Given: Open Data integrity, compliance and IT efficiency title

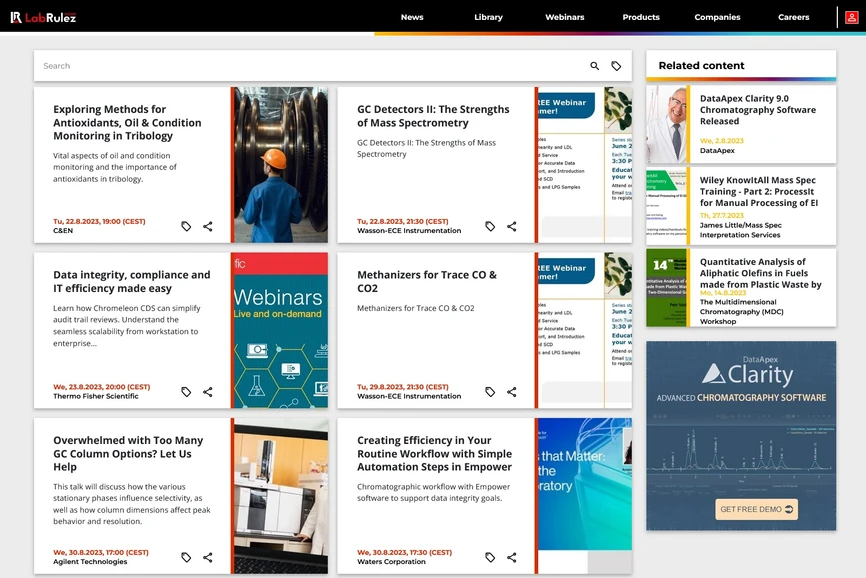Looking at the screenshot, I should click(x=131, y=282).
